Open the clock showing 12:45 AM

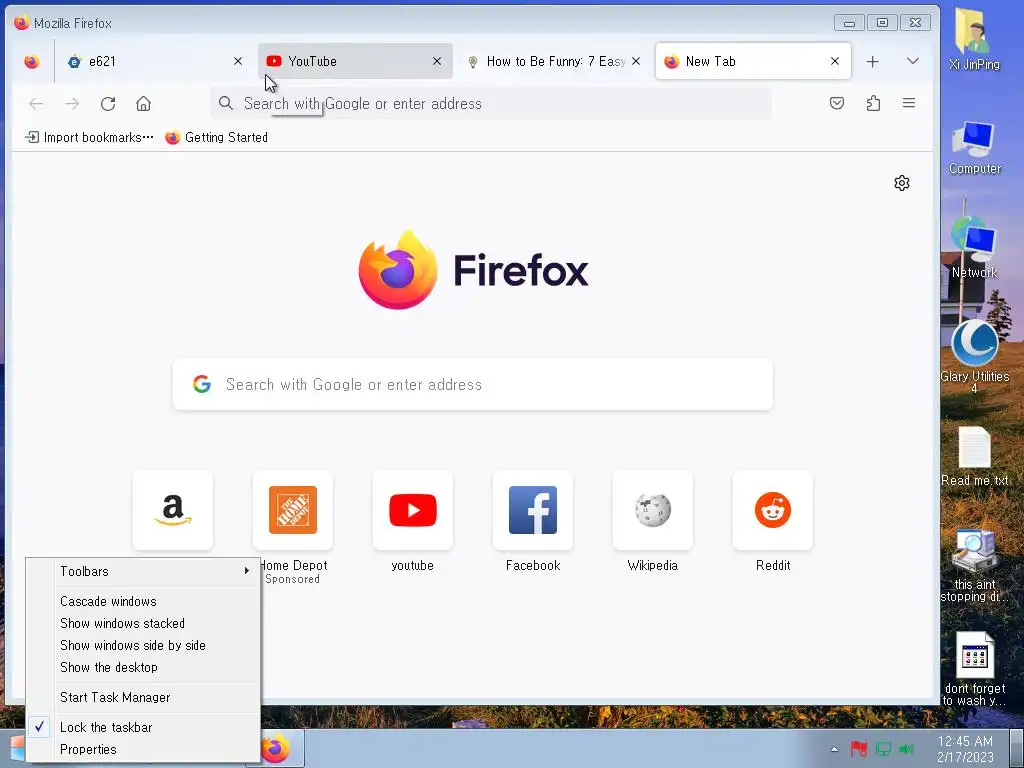tap(965, 749)
